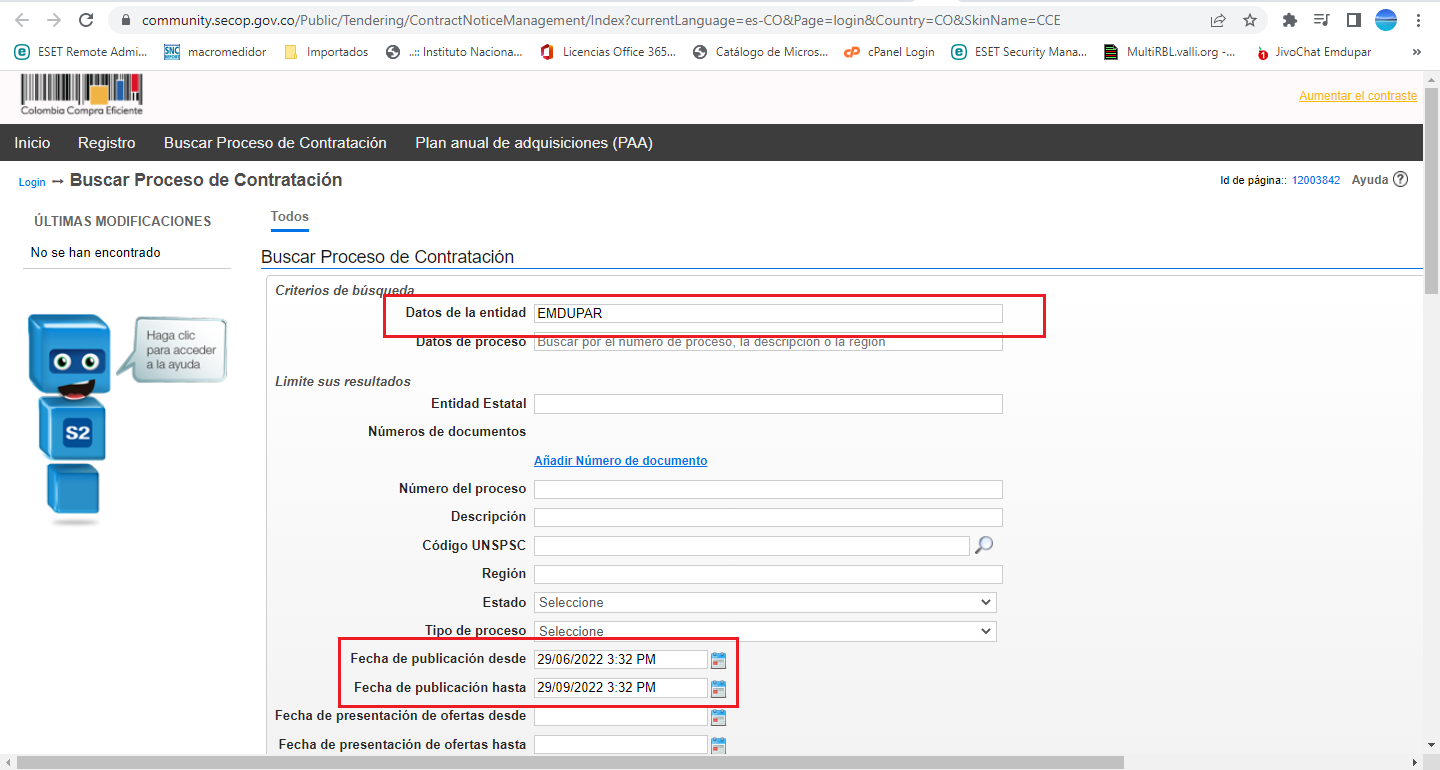Open calendar for Fecha de publicación hasta
1440x770 pixels.
point(718,688)
